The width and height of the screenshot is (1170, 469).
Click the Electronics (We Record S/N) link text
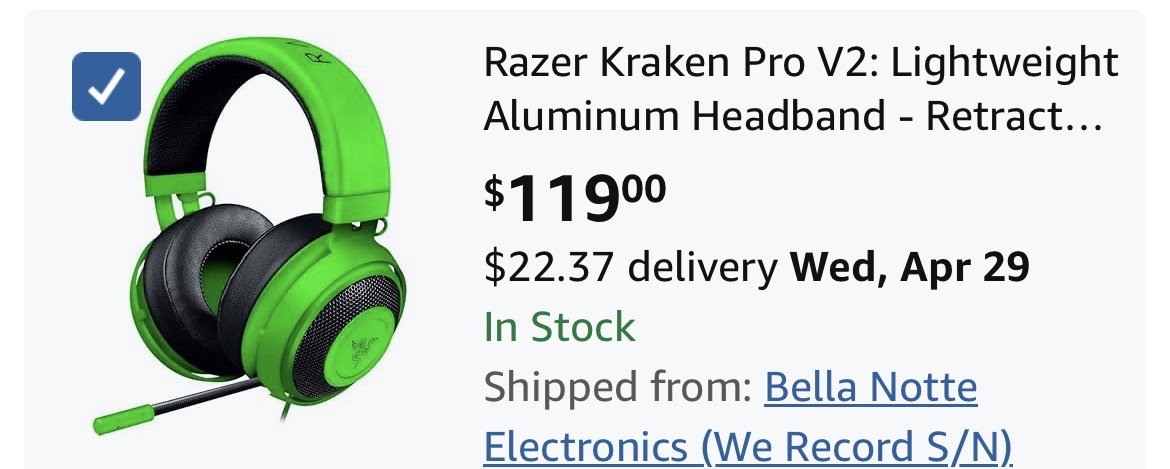(748, 446)
